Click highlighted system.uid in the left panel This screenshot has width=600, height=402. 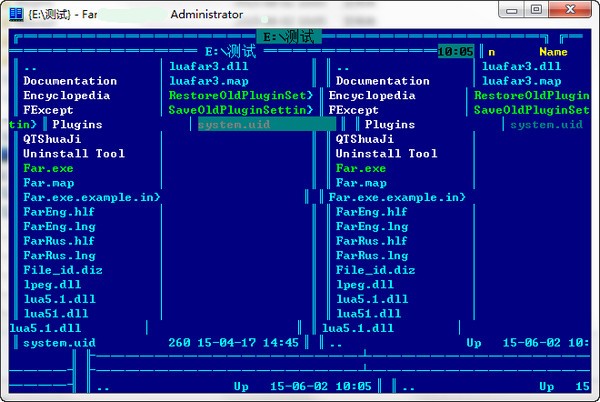click(x=234, y=125)
